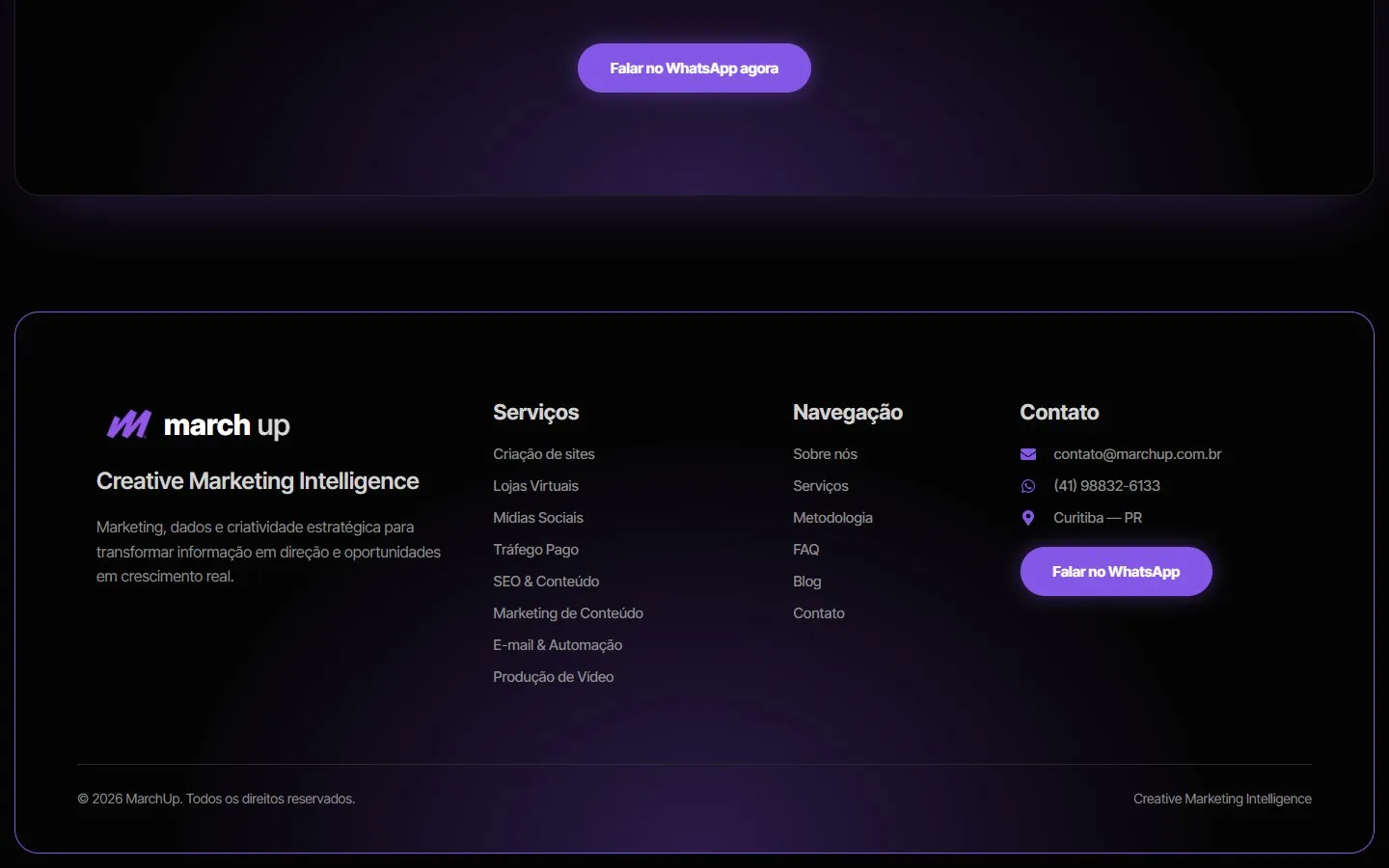1389x868 pixels.
Task: Open the 'Produção de Vídeo' link
Action: [x=554, y=677]
